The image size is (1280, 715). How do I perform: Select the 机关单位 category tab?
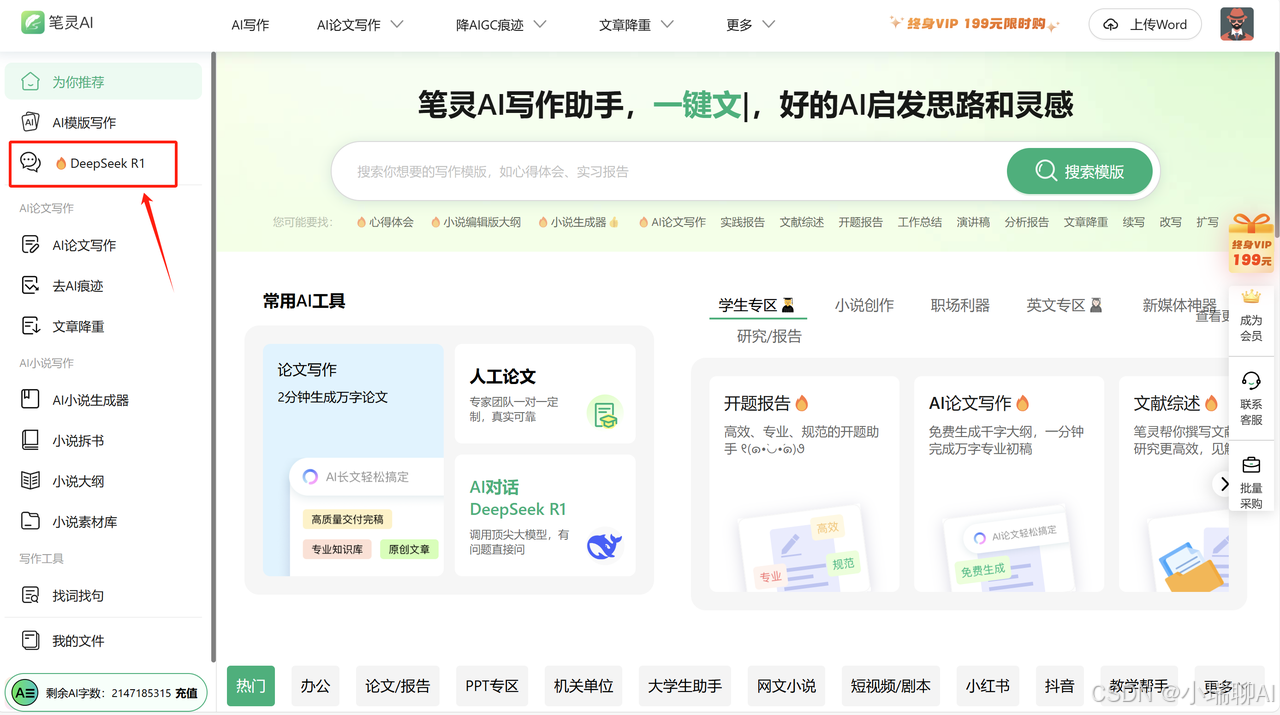pyautogui.click(x=584, y=686)
